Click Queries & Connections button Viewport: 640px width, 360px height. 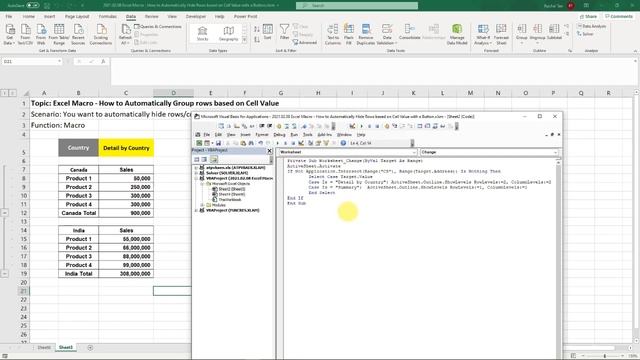158,27
